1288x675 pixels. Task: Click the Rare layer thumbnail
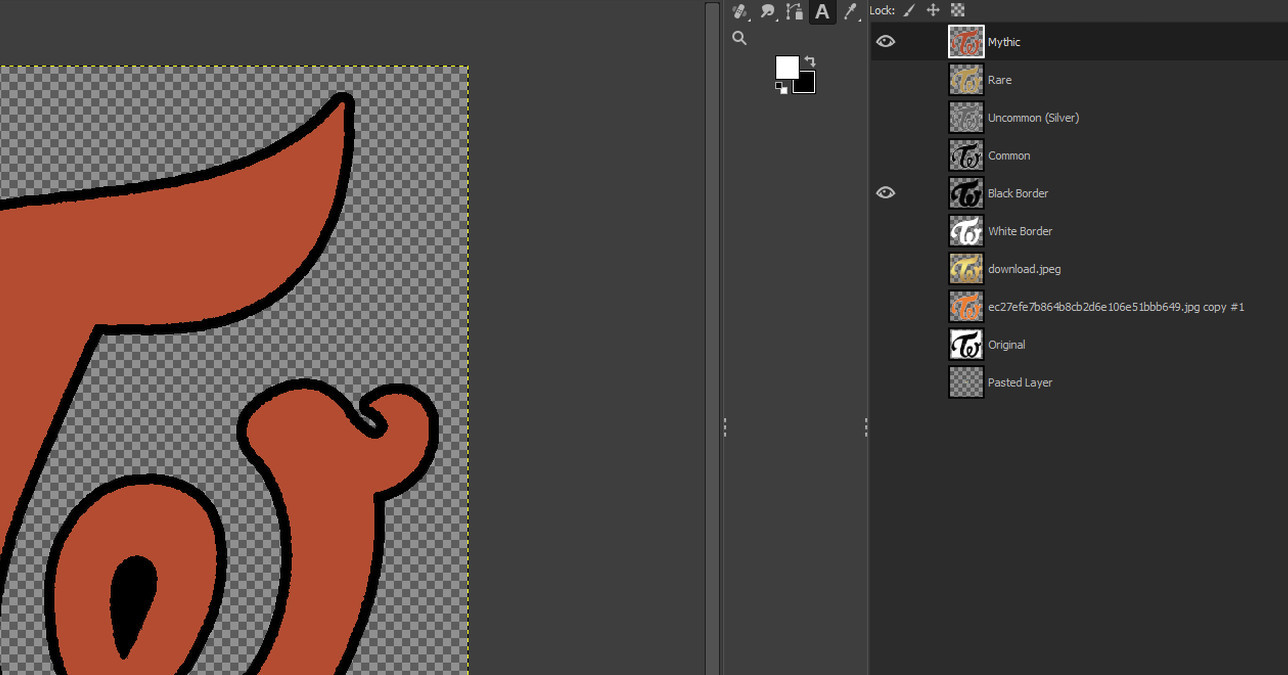(x=966, y=79)
